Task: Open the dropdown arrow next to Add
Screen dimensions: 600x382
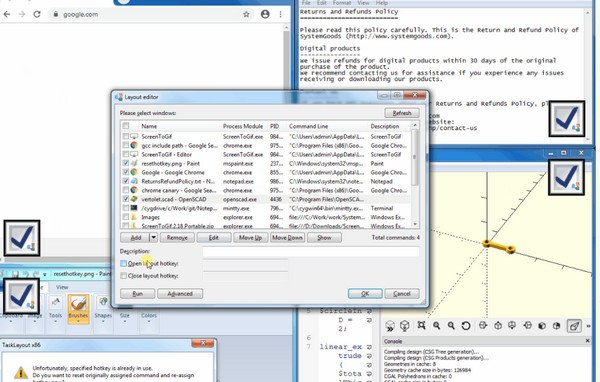Action: coord(153,238)
